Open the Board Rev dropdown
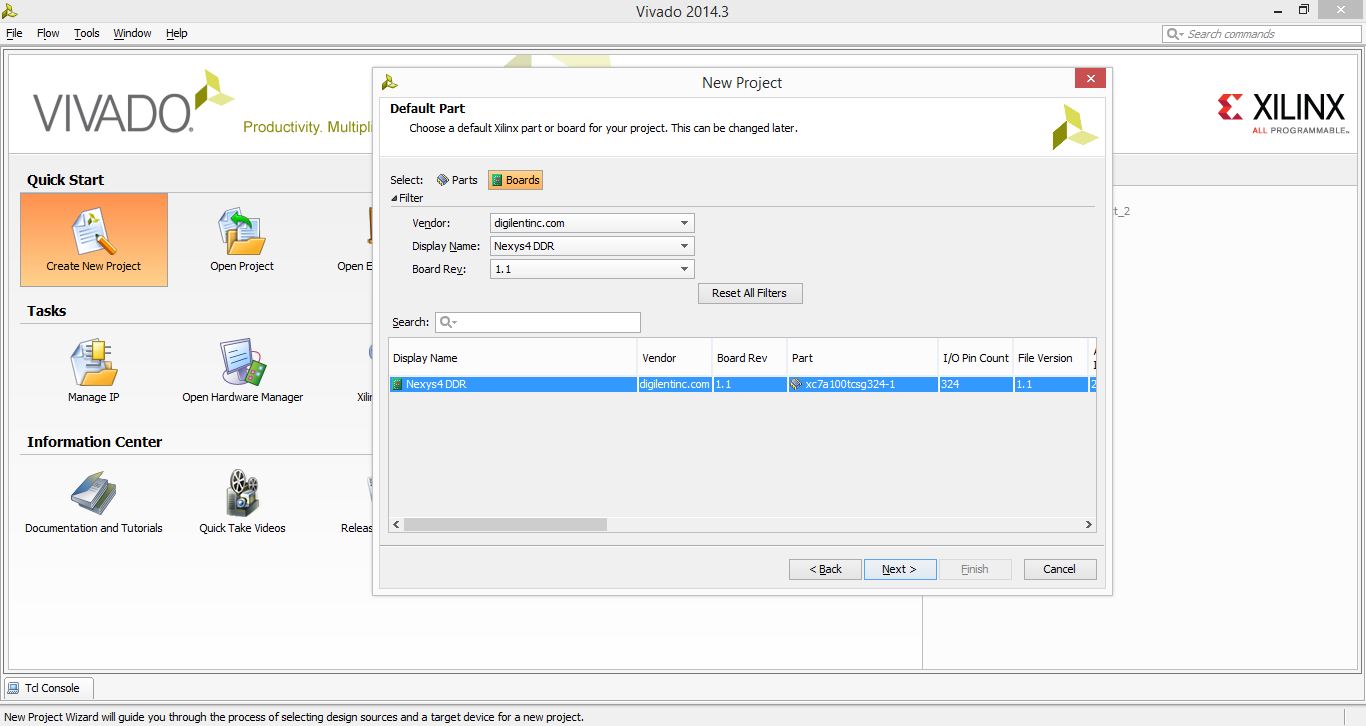Viewport: 1366px width, 726px height. click(592, 269)
